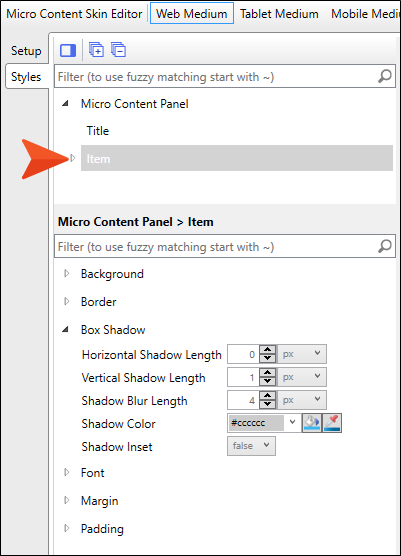Pick a color with the eyedropper icon
The image size is (401, 556).
click(x=332, y=423)
